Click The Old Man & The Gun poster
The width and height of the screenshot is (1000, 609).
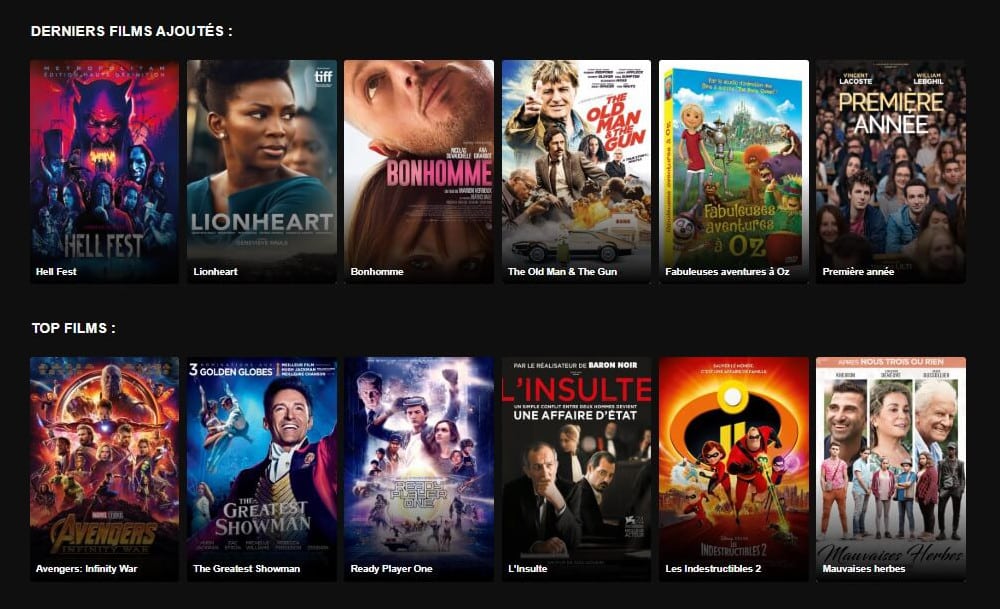[577, 171]
